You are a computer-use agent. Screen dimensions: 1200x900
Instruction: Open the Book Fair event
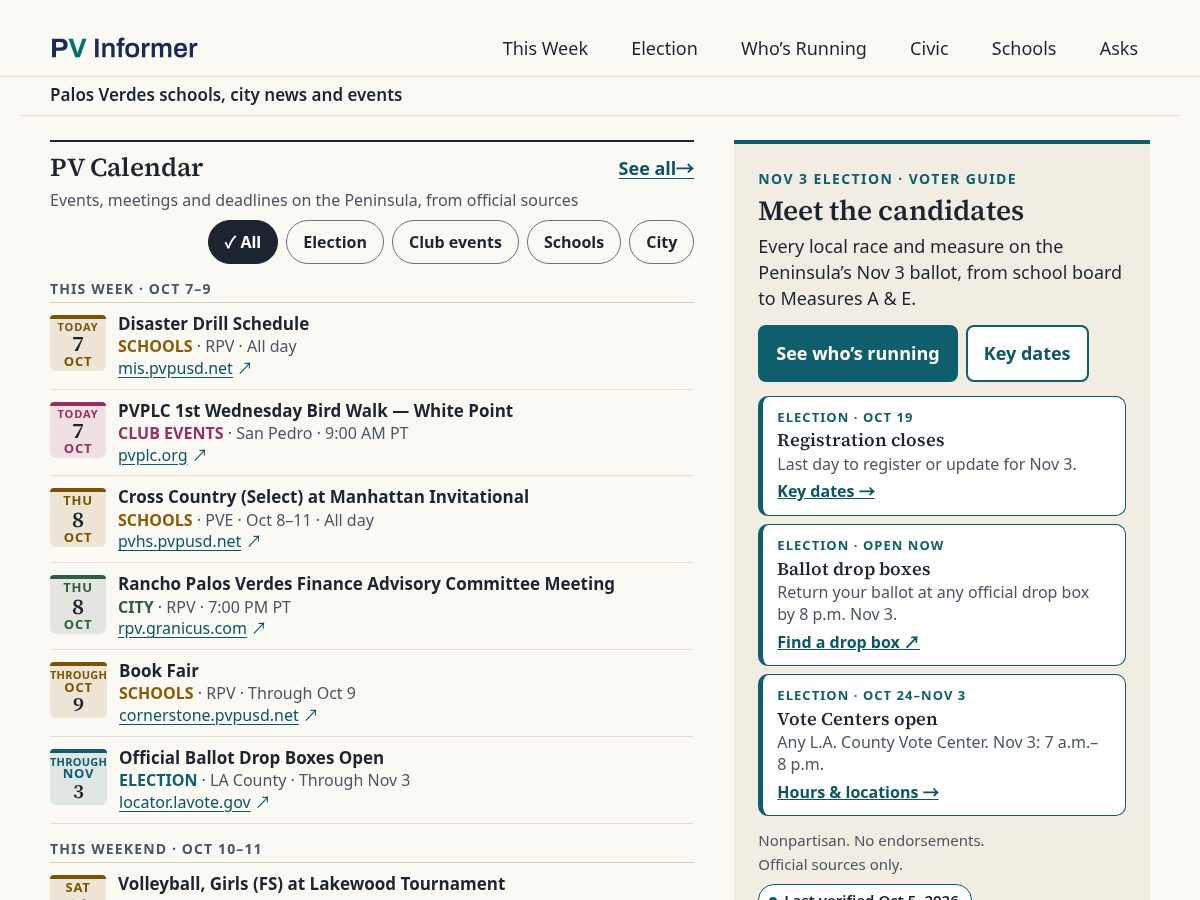[x=159, y=670]
